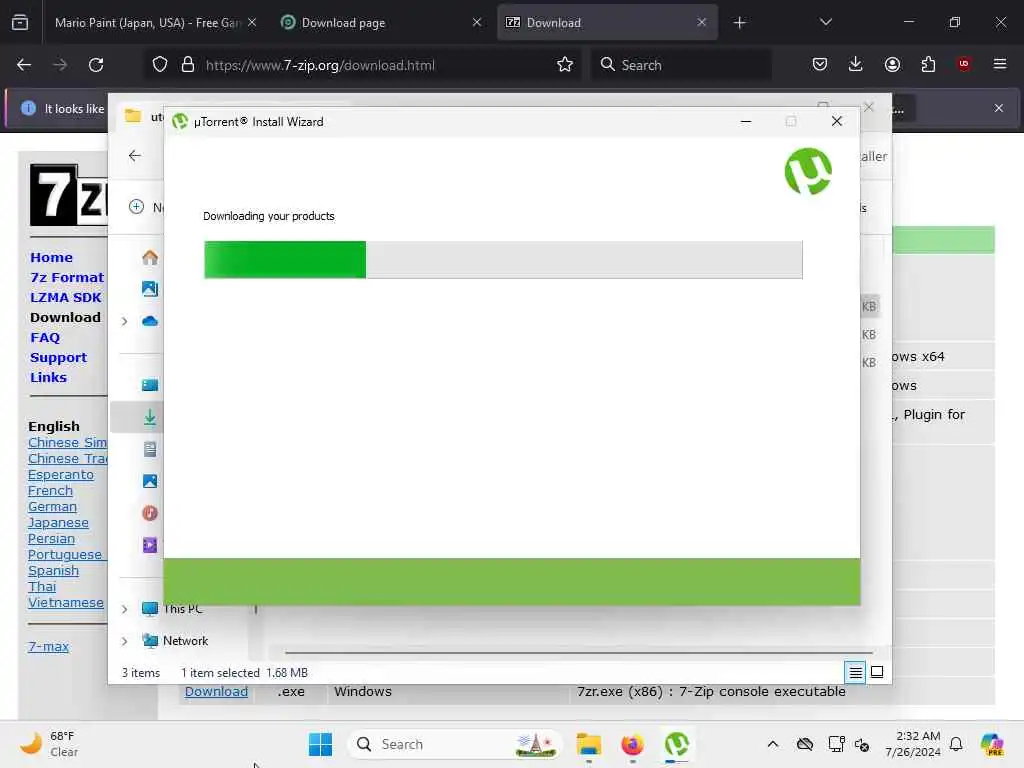Open the Firefox hamburger menu
This screenshot has width=1024, height=768.
pos(1000,64)
